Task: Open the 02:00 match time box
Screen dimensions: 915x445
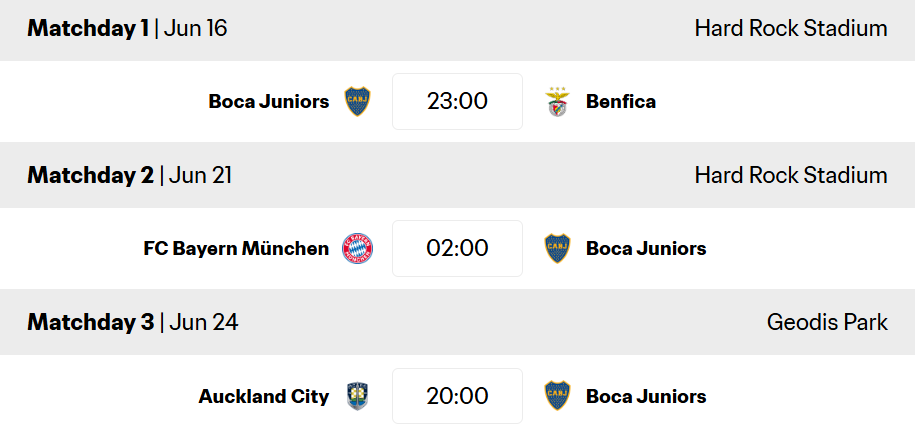Action: [458, 248]
